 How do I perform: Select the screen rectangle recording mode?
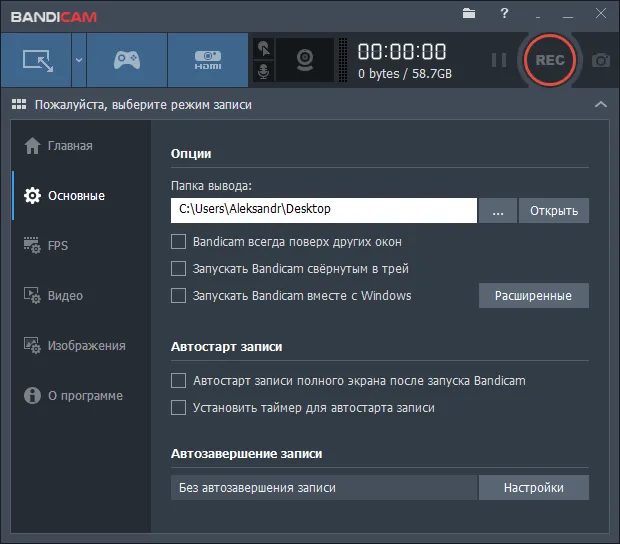pos(36,60)
